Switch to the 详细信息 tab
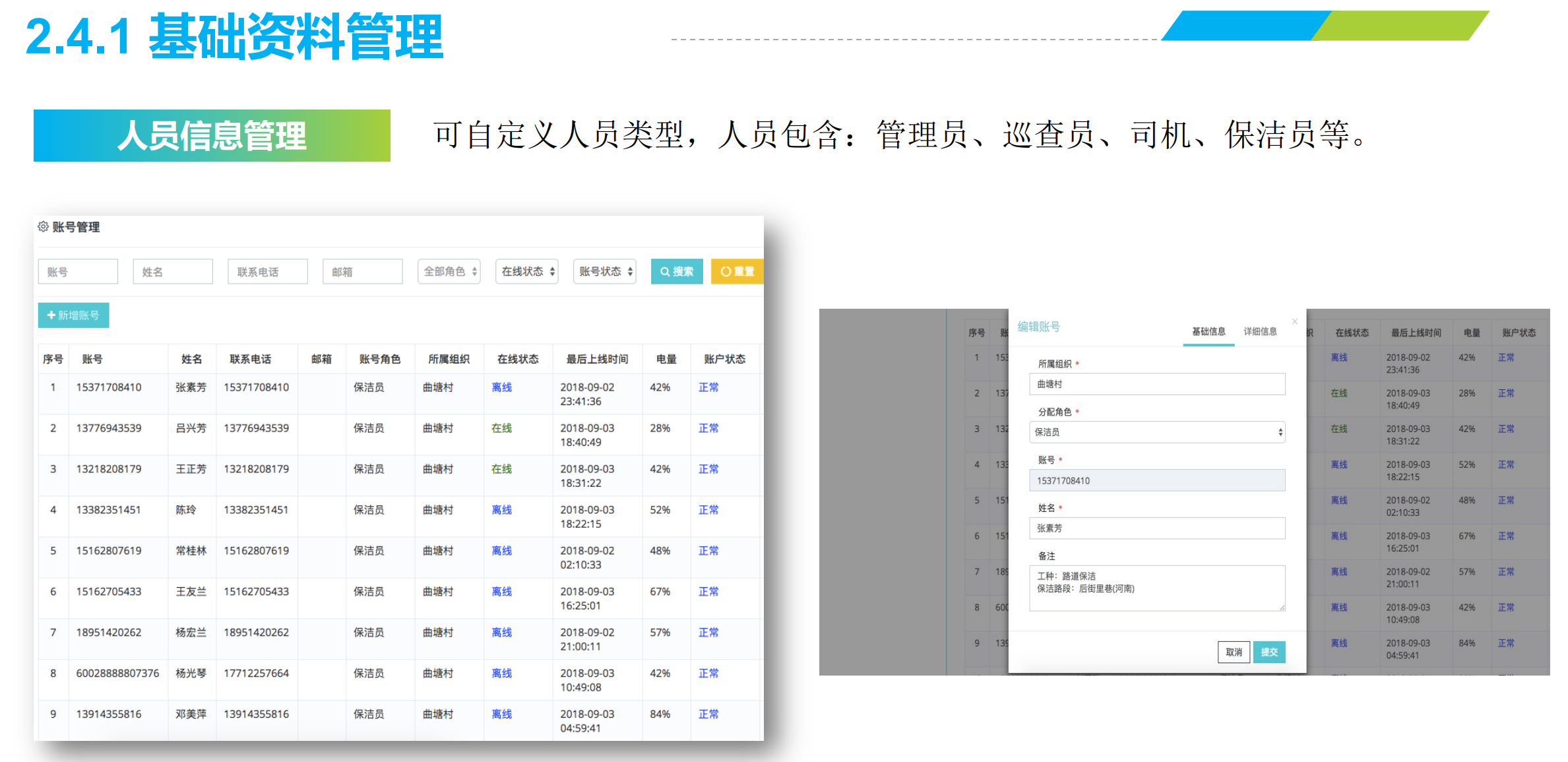1568x762 pixels. 1260,331
